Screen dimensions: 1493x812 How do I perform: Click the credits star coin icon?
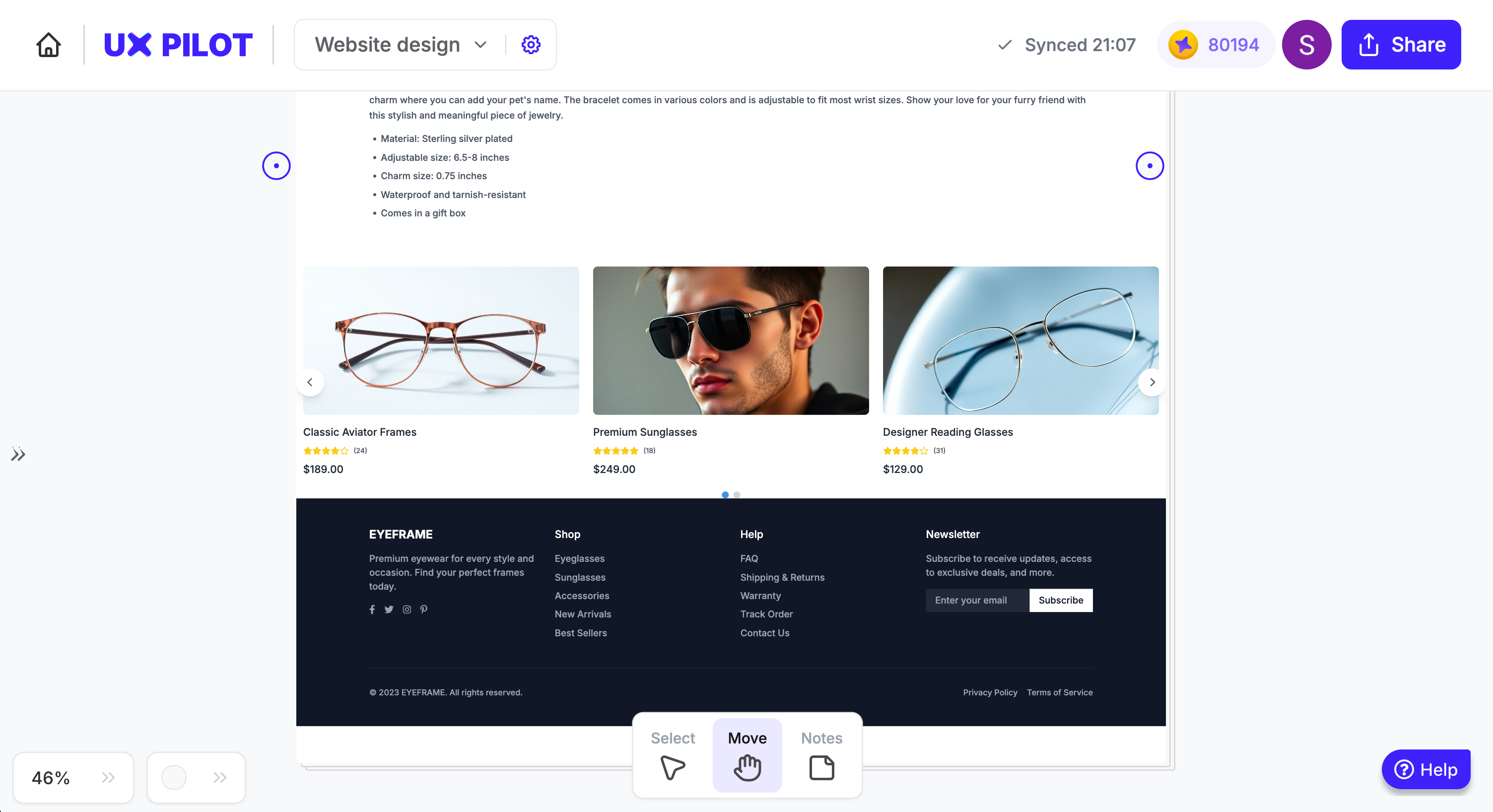pos(1183,45)
